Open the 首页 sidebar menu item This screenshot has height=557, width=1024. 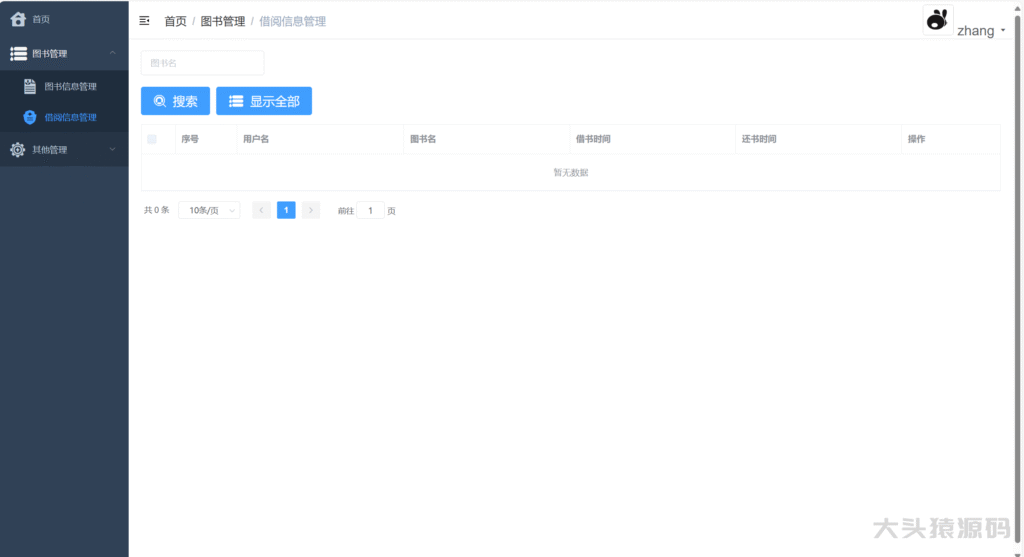click(x=64, y=19)
